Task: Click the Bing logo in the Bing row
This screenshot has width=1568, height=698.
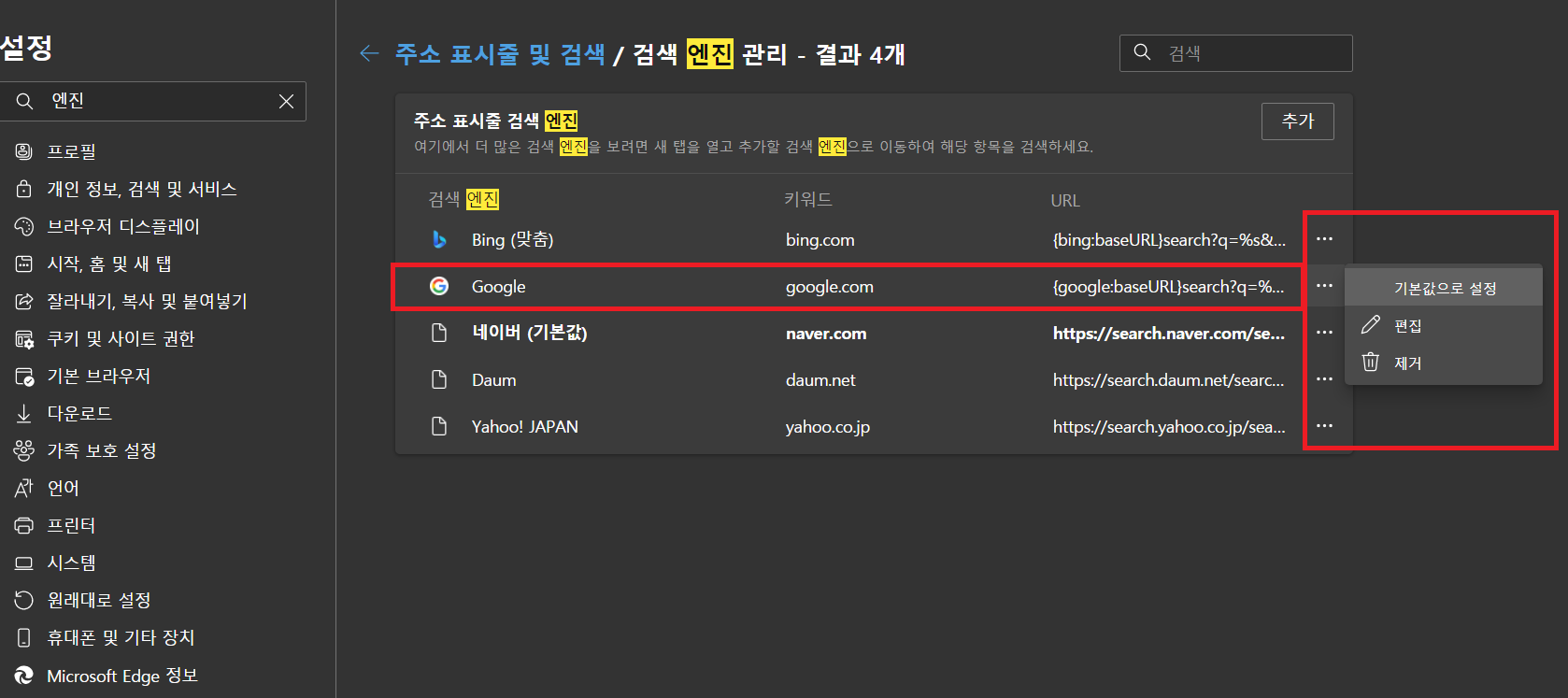Action: pos(439,239)
